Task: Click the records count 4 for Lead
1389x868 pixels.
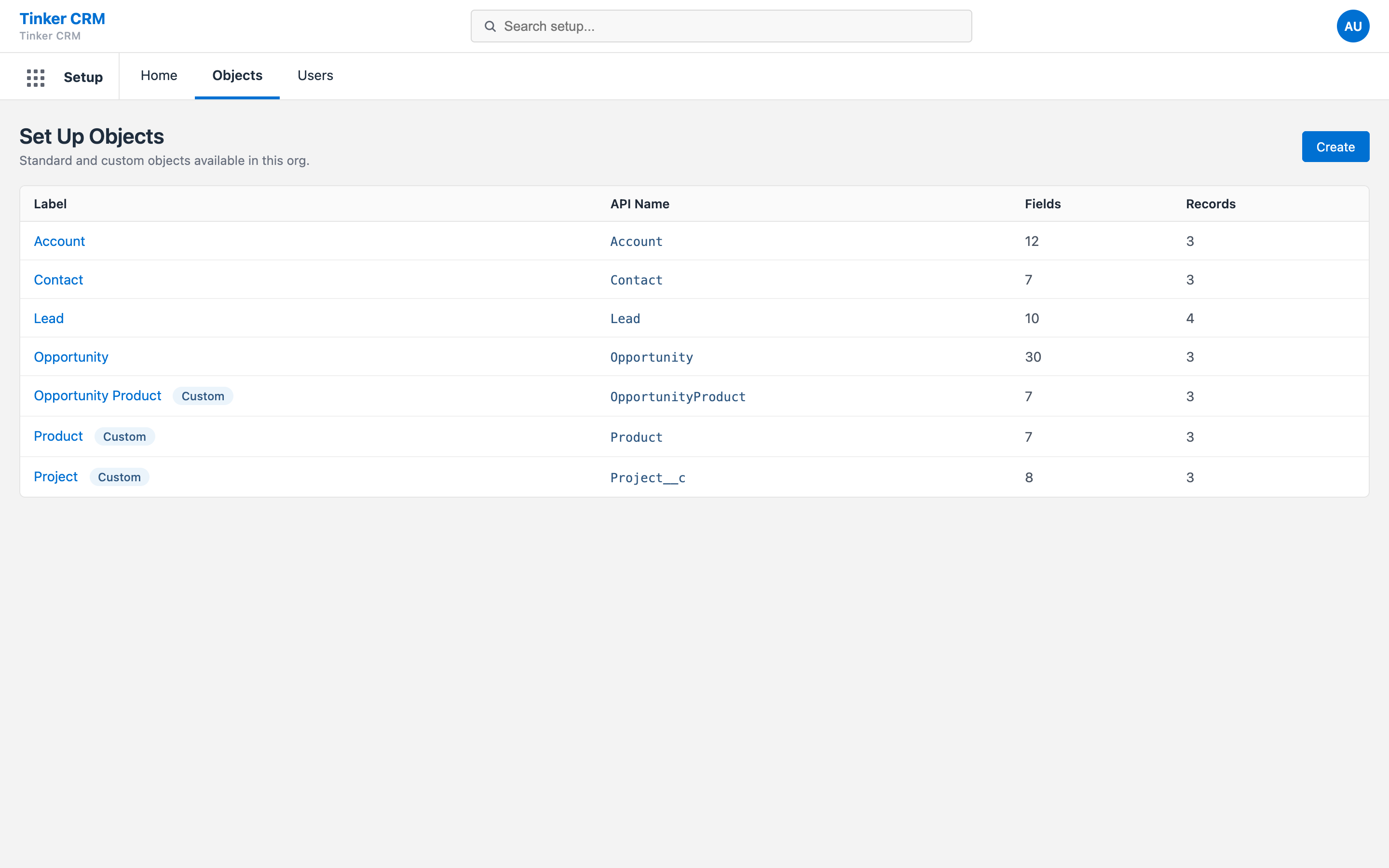Action: click(x=1190, y=319)
